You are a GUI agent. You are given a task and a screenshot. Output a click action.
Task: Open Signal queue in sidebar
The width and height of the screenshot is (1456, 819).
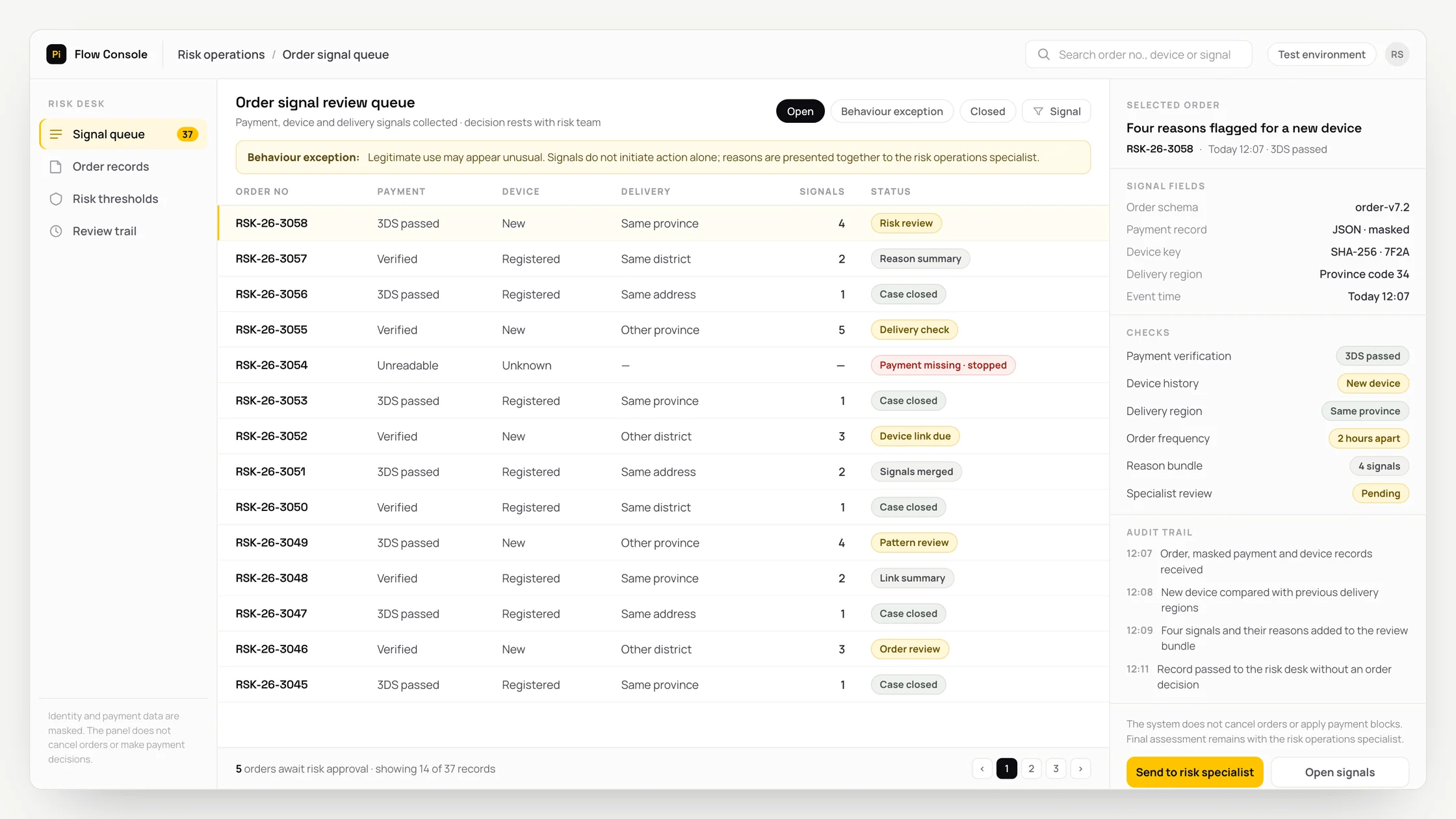pyautogui.click(x=123, y=134)
